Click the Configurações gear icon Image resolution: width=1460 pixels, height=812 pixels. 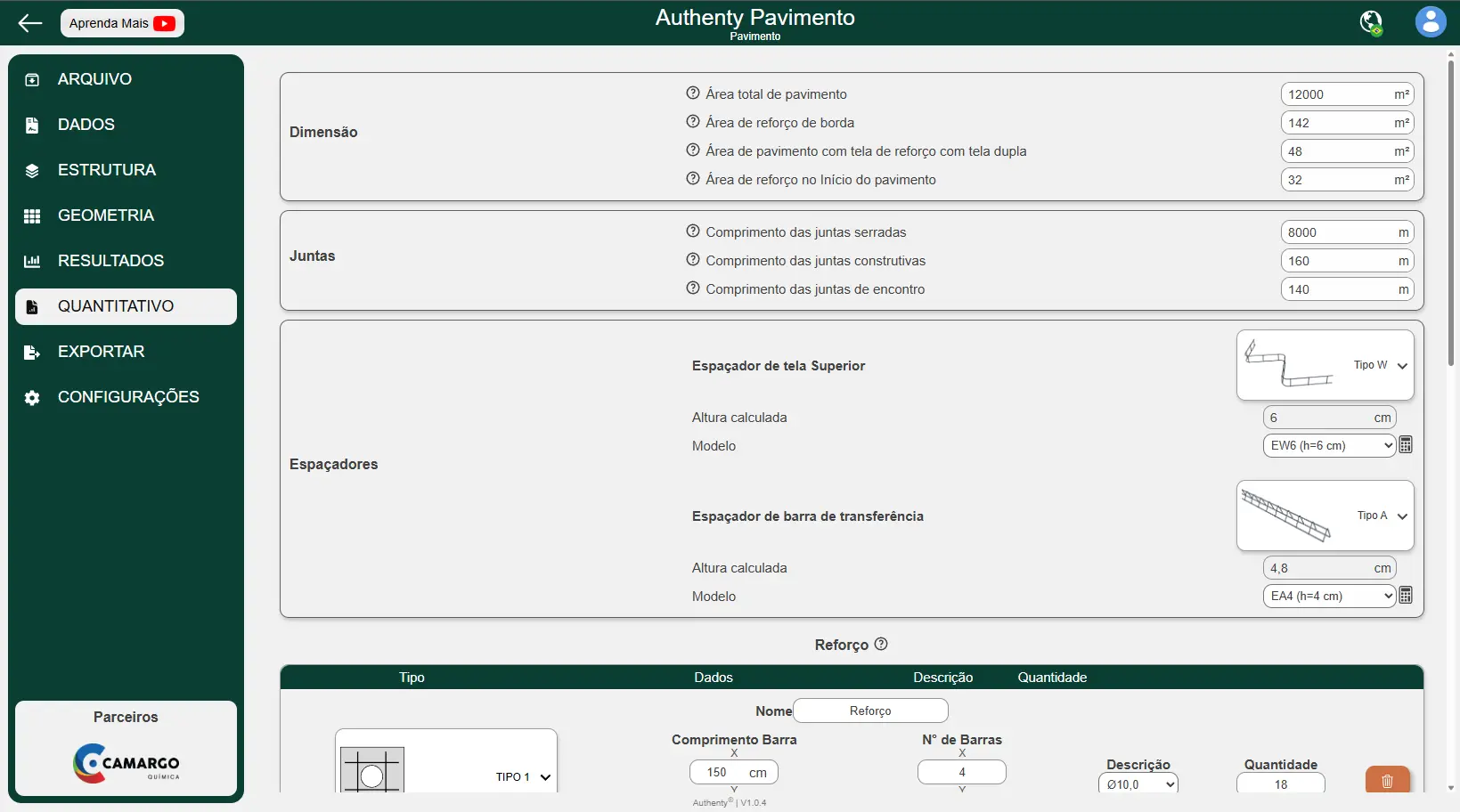[x=32, y=397]
